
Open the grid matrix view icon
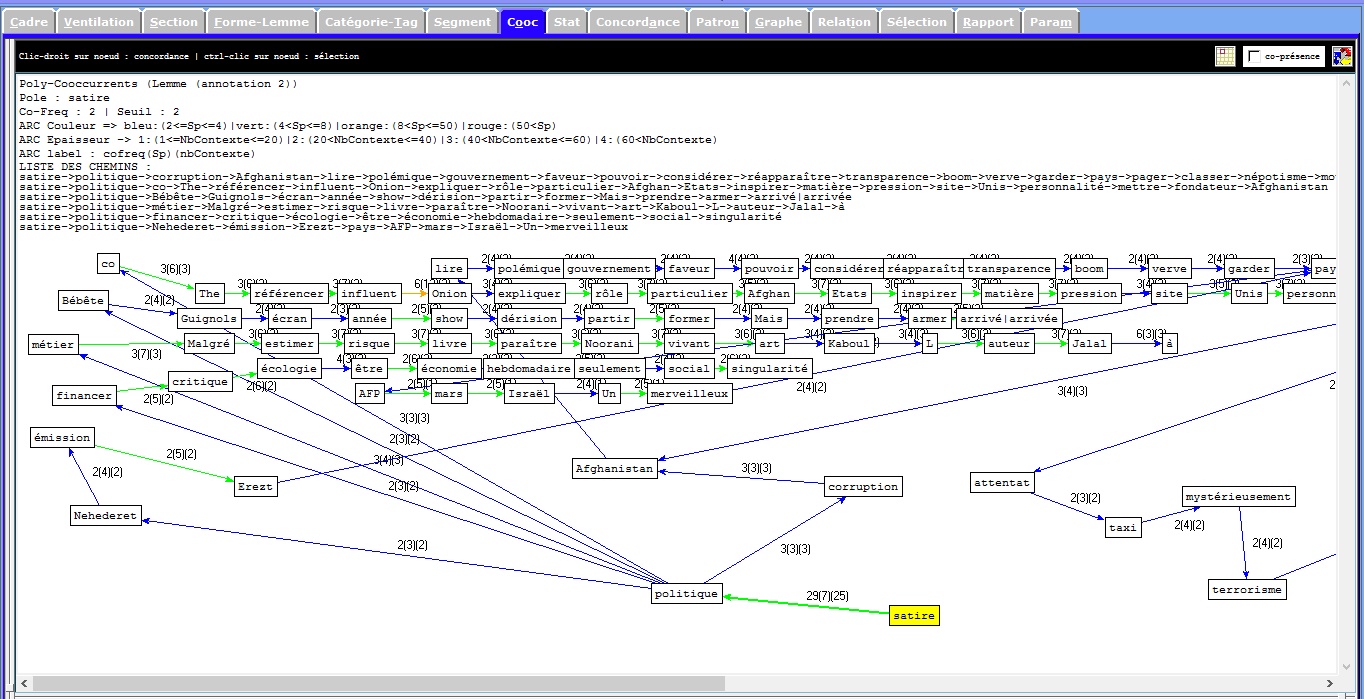tap(1225, 57)
